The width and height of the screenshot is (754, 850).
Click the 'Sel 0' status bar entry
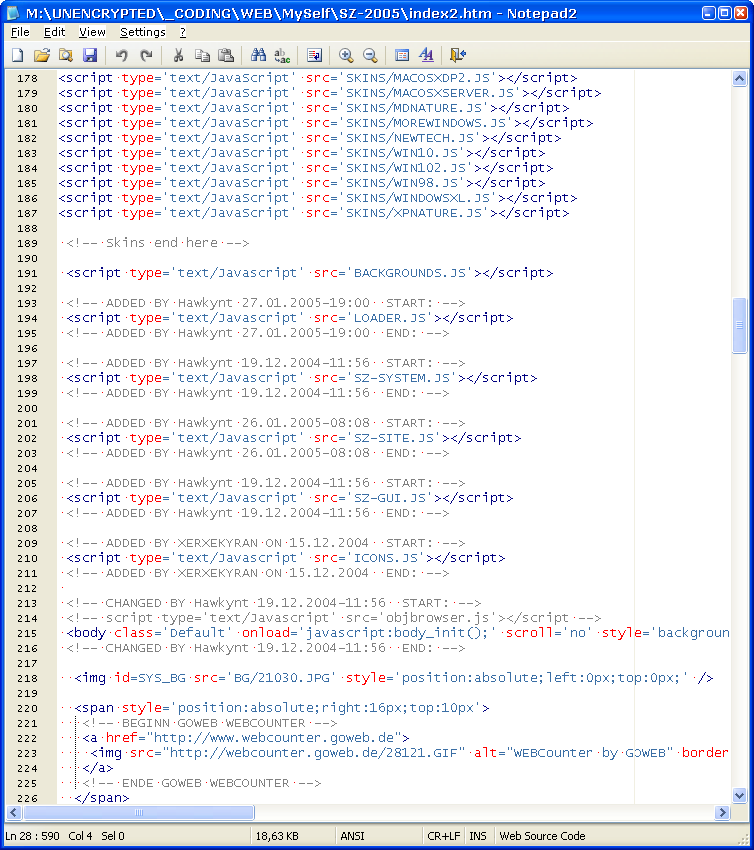click(x=113, y=836)
